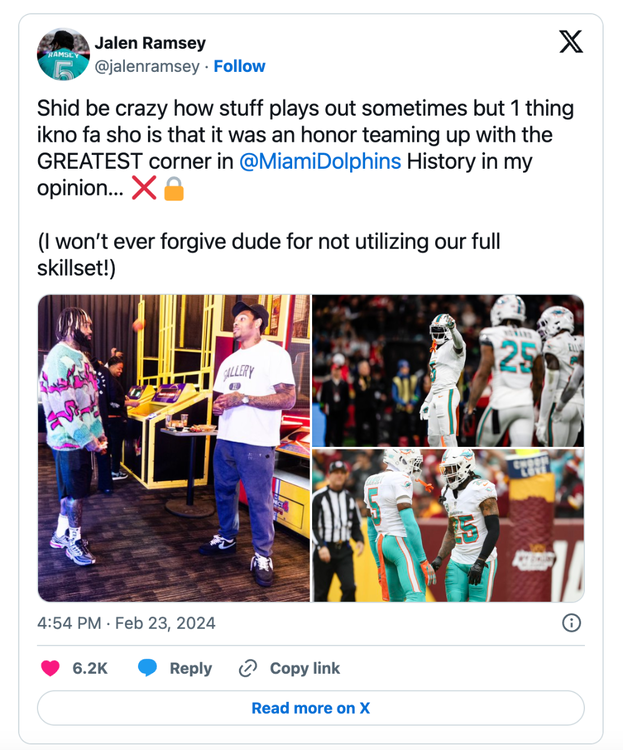Click the Reply text label
The image size is (623, 750).
[190, 668]
